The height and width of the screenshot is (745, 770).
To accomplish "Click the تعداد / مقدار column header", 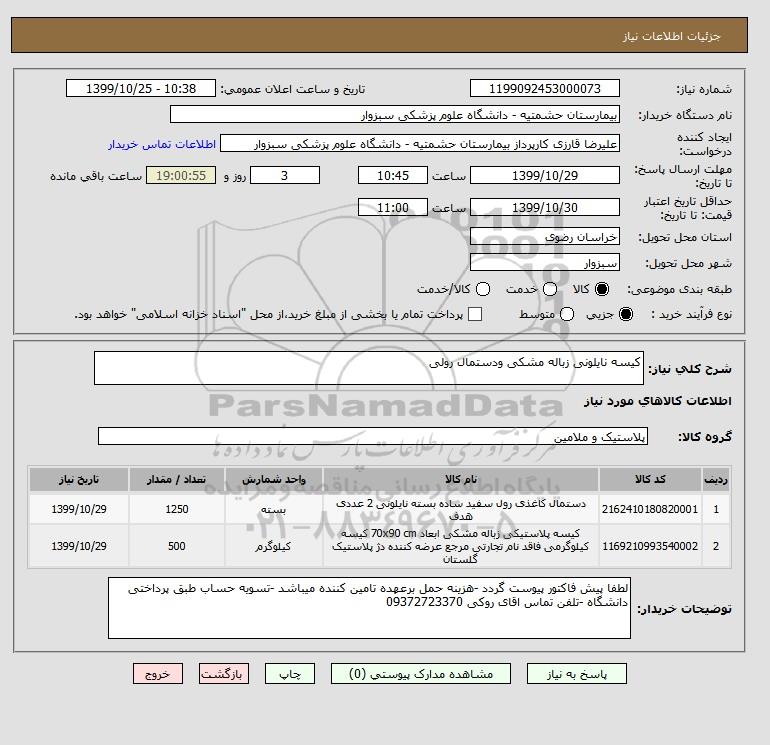I will (x=177, y=479).
